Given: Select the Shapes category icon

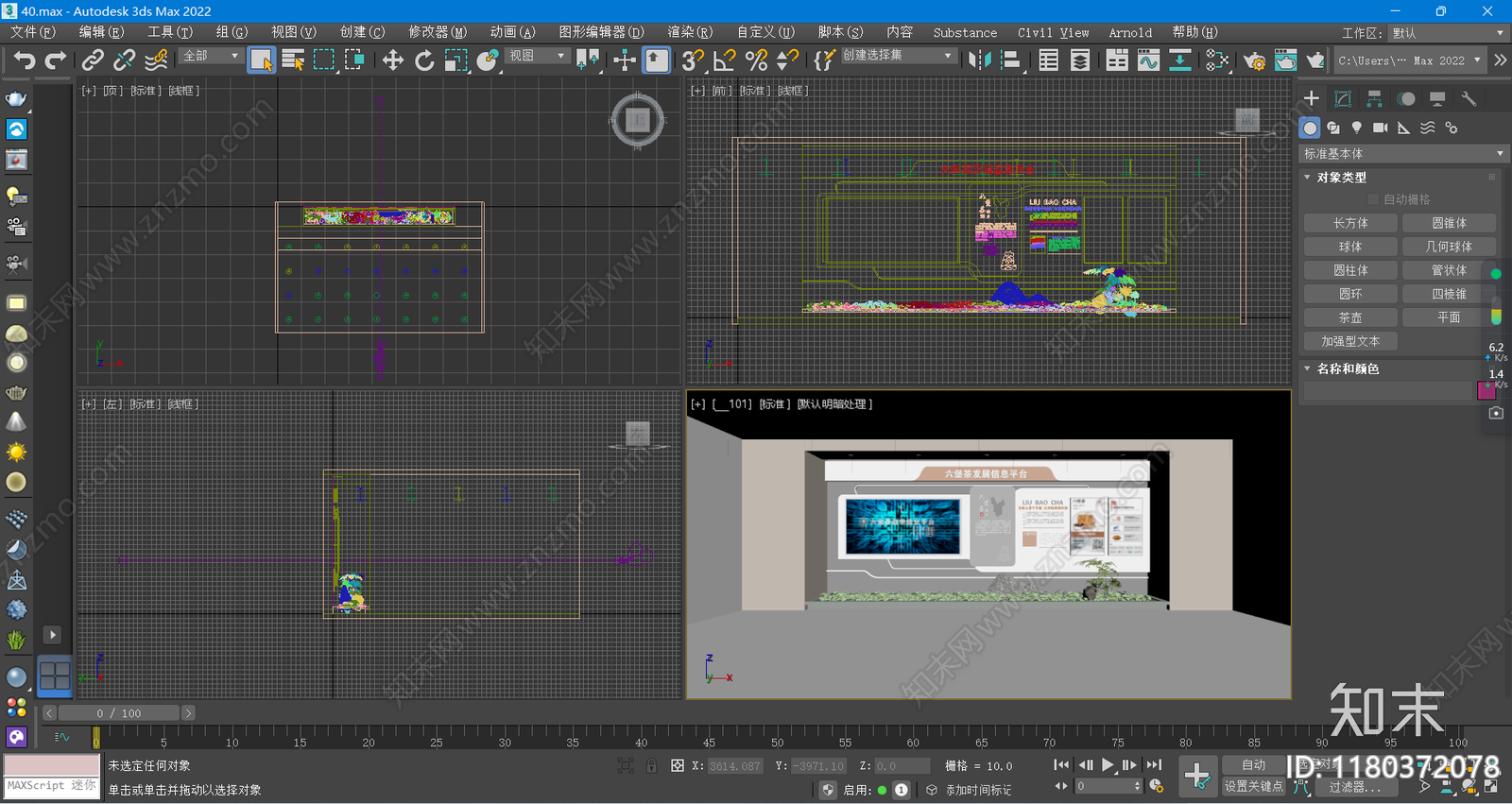Looking at the screenshot, I should tap(1332, 128).
